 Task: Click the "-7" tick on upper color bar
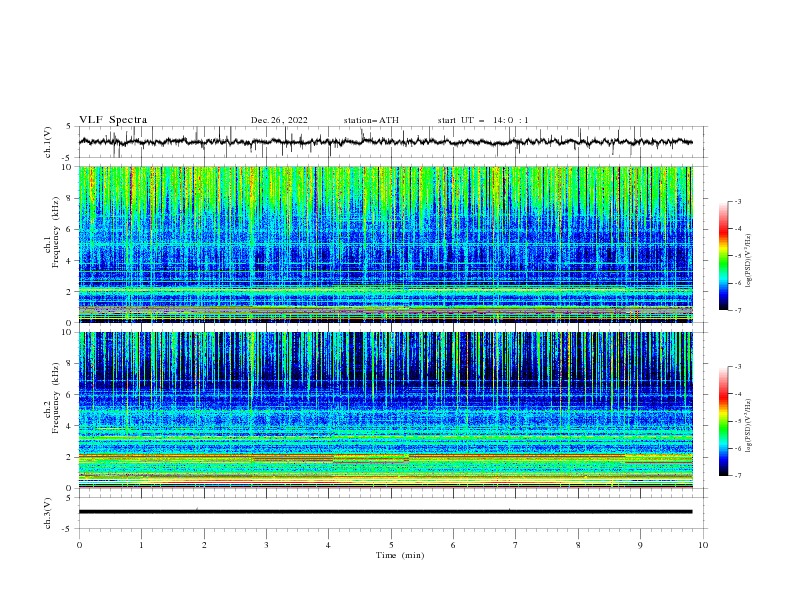pyautogui.click(x=738, y=310)
